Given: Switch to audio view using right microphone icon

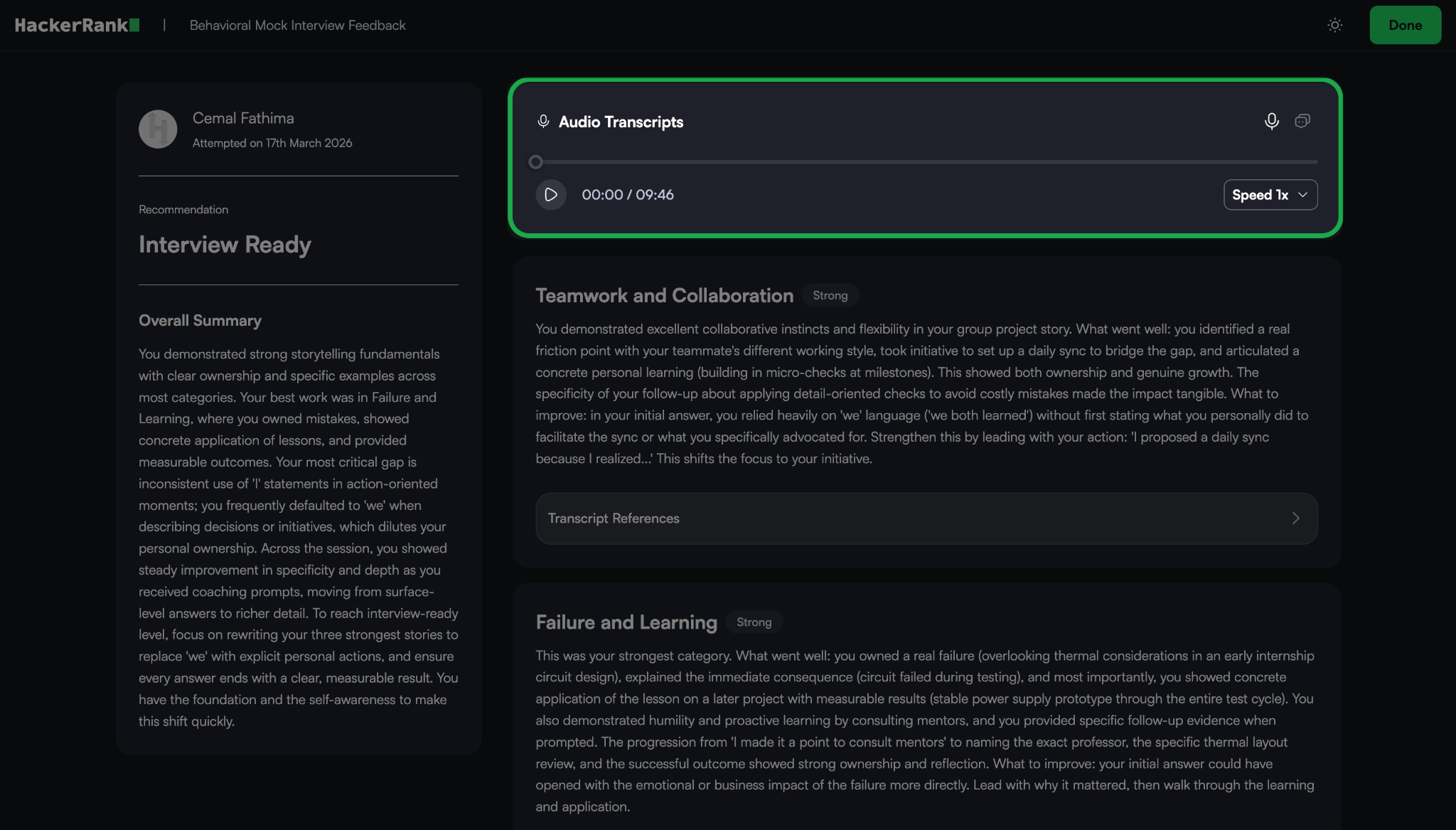Looking at the screenshot, I should tap(1271, 122).
